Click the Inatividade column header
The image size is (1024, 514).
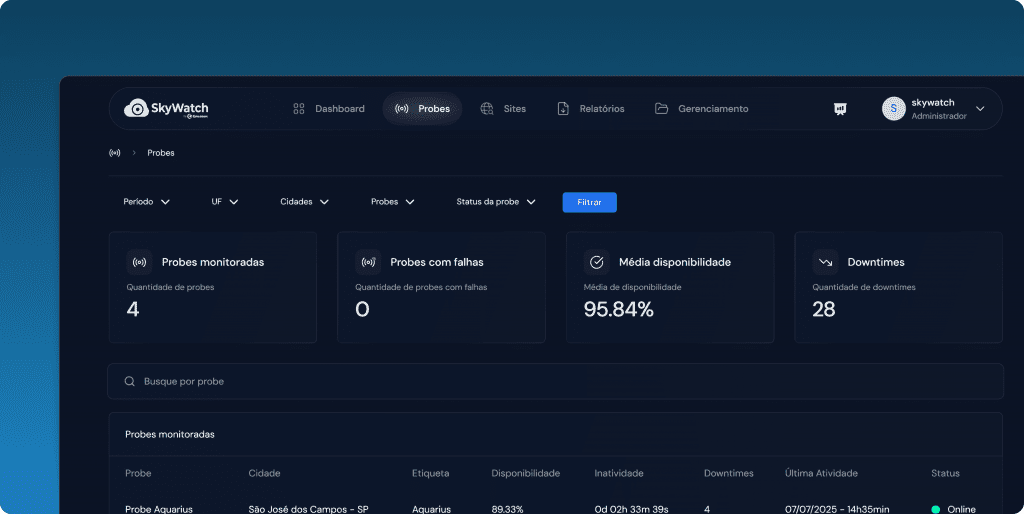click(x=619, y=473)
